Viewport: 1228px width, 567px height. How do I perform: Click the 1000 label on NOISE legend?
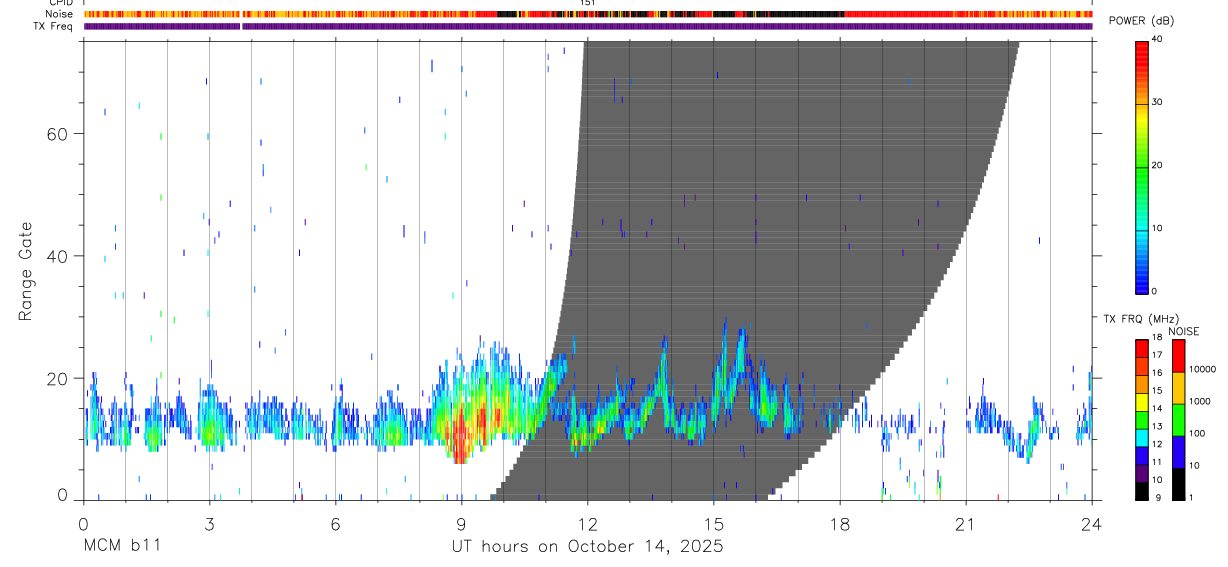tap(1202, 402)
